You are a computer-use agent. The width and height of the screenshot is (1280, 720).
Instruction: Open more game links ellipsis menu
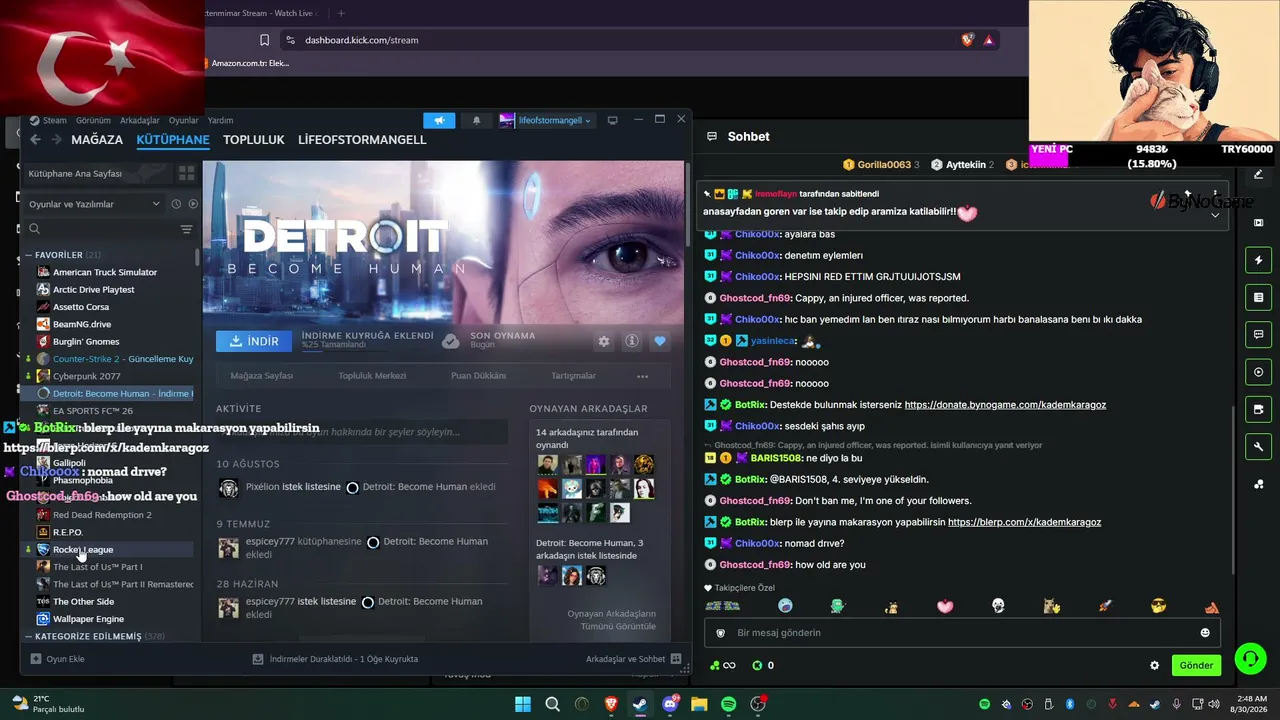(642, 376)
